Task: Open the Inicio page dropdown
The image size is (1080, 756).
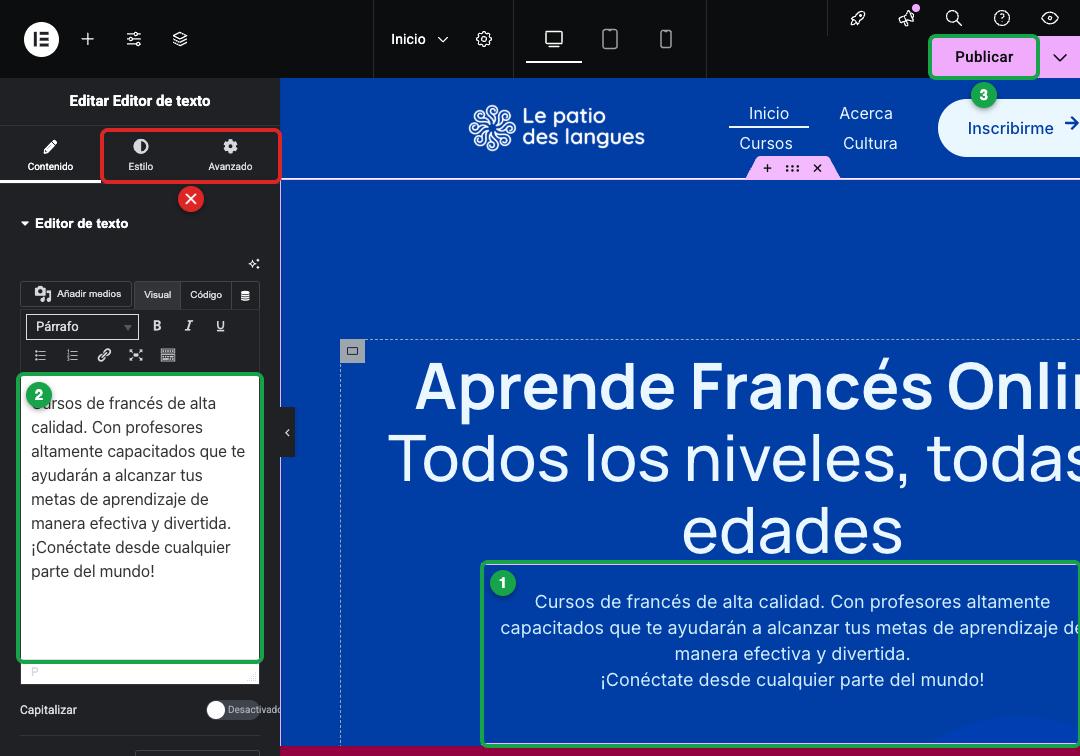Action: [419, 39]
